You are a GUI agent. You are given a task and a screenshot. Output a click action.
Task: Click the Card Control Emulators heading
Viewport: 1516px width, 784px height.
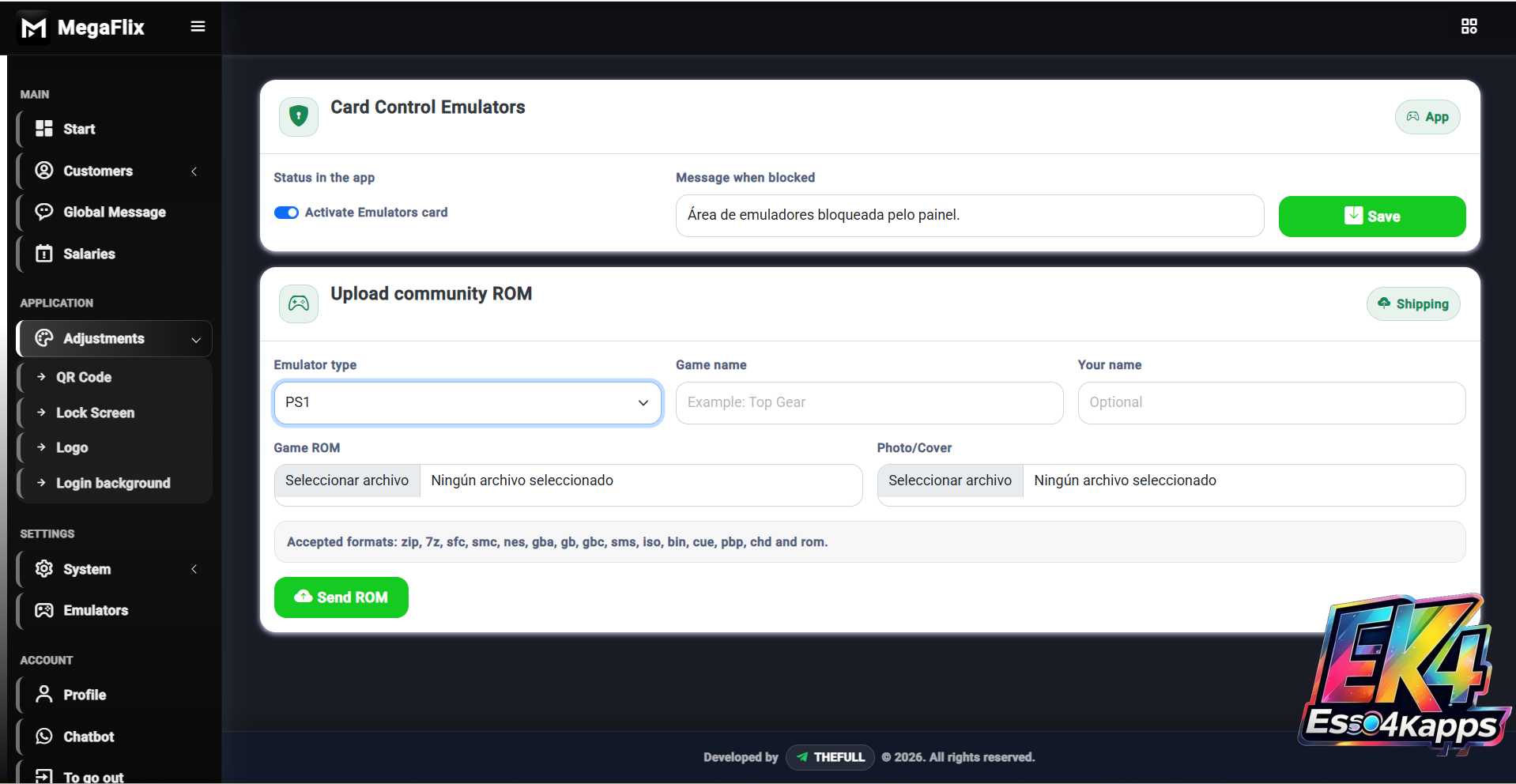click(428, 107)
